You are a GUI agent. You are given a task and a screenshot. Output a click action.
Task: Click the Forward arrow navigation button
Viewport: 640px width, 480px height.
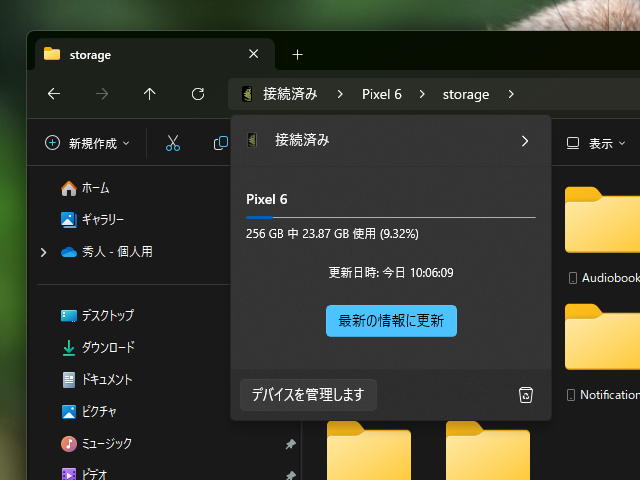102,94
